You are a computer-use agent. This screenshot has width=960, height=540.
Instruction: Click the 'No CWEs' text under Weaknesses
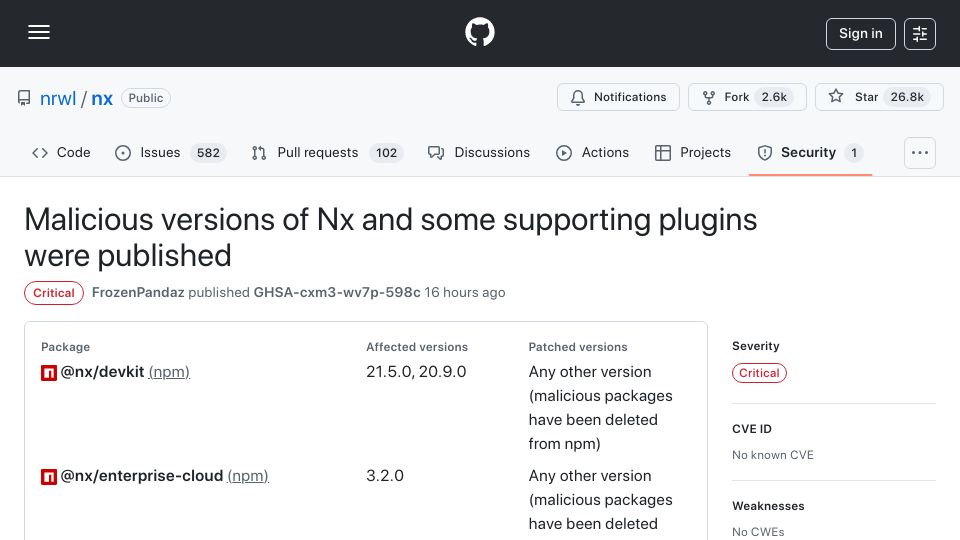[x=758, y=532]
